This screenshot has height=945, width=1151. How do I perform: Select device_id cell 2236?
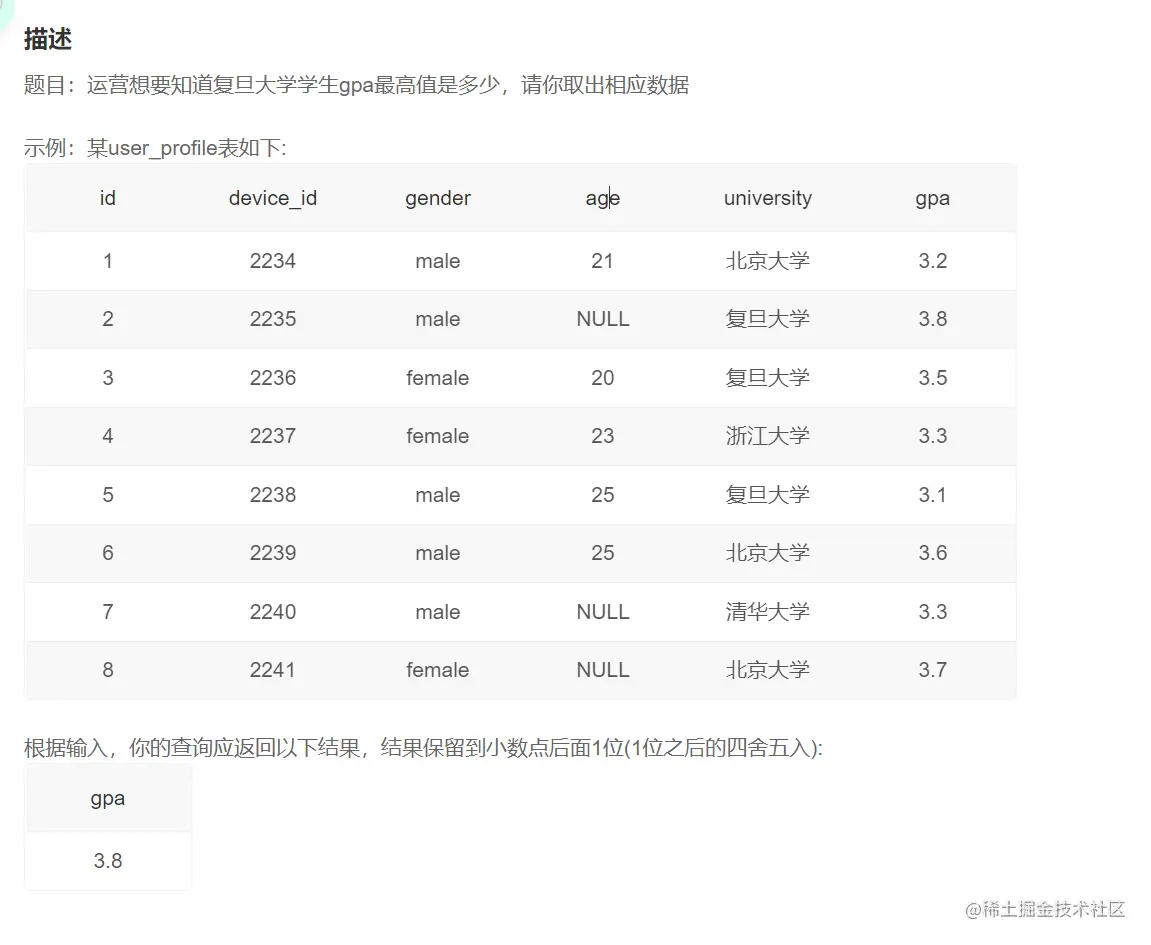[x=273, y=378]
